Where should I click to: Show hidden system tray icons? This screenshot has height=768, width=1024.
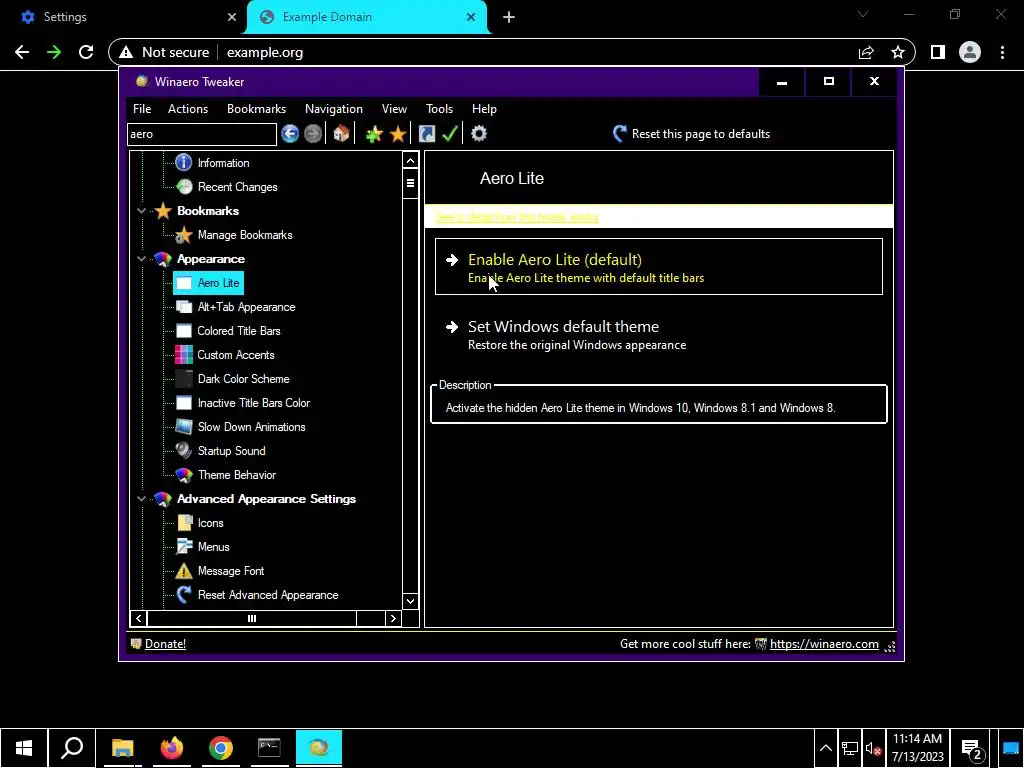tap(825, 748)
